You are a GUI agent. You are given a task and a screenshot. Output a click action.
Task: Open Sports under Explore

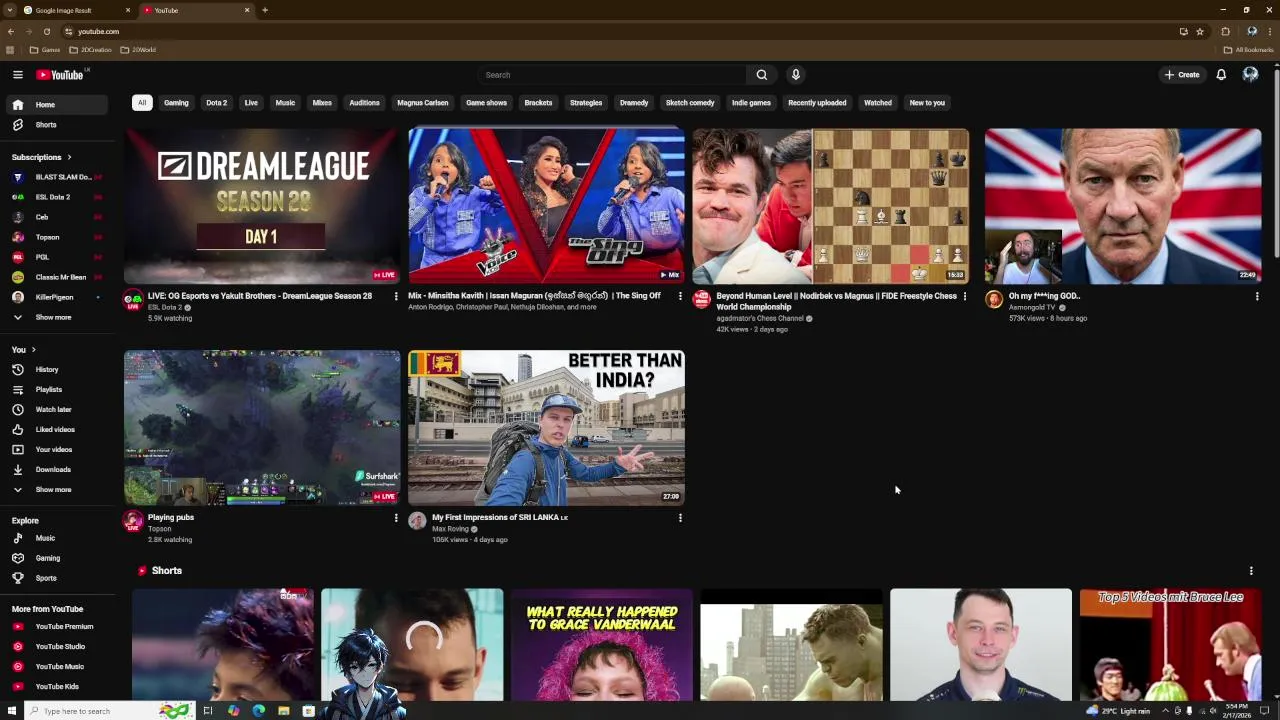[x=58, y=578]
